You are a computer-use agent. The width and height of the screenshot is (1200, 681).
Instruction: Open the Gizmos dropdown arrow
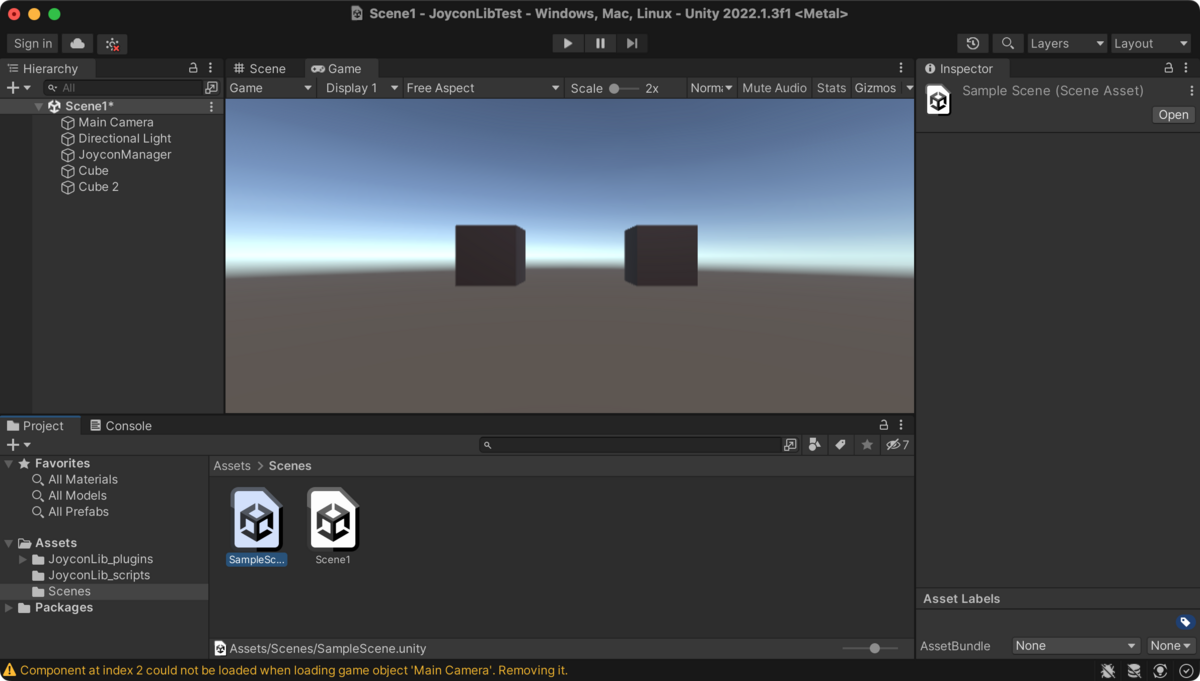point(908,88)
